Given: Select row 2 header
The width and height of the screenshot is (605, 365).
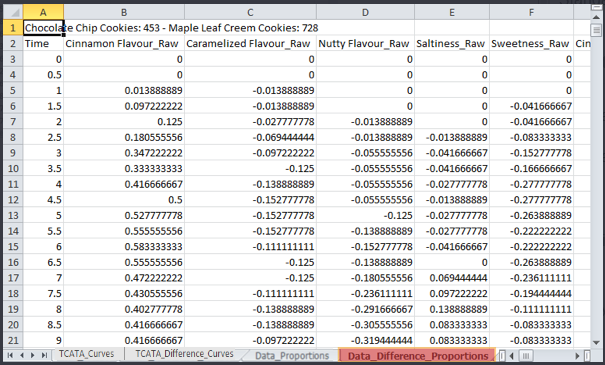Looking at the screenshot, I should click(x=13, y=44).
